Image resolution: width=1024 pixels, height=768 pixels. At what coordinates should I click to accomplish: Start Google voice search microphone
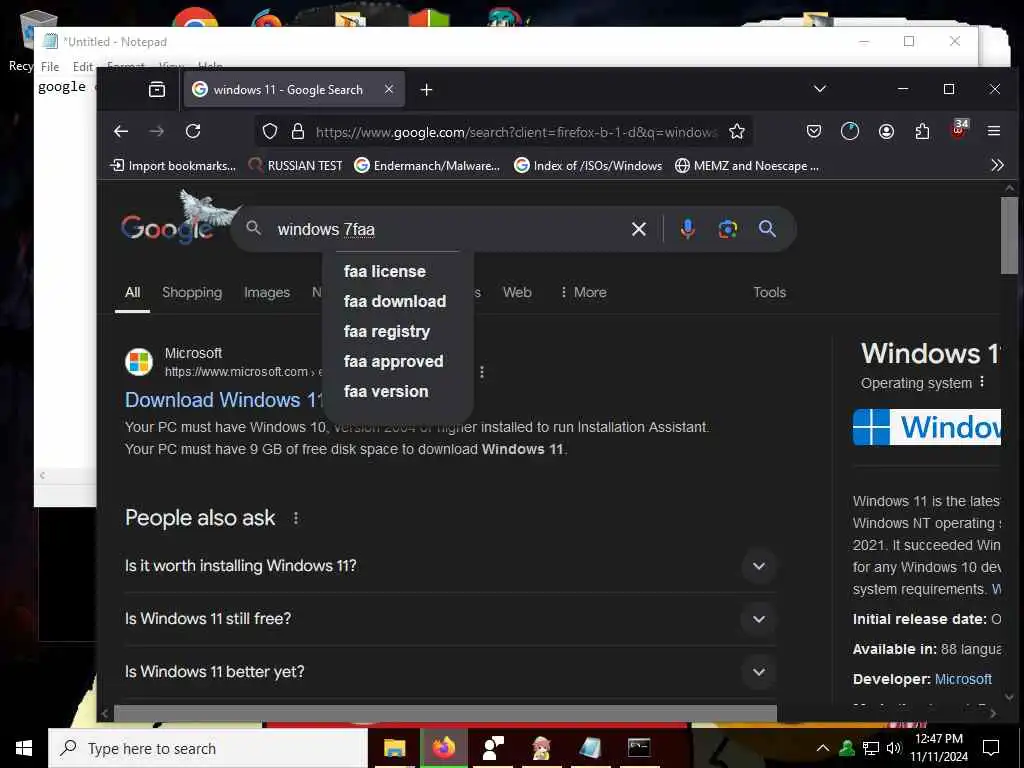point(687,229)
